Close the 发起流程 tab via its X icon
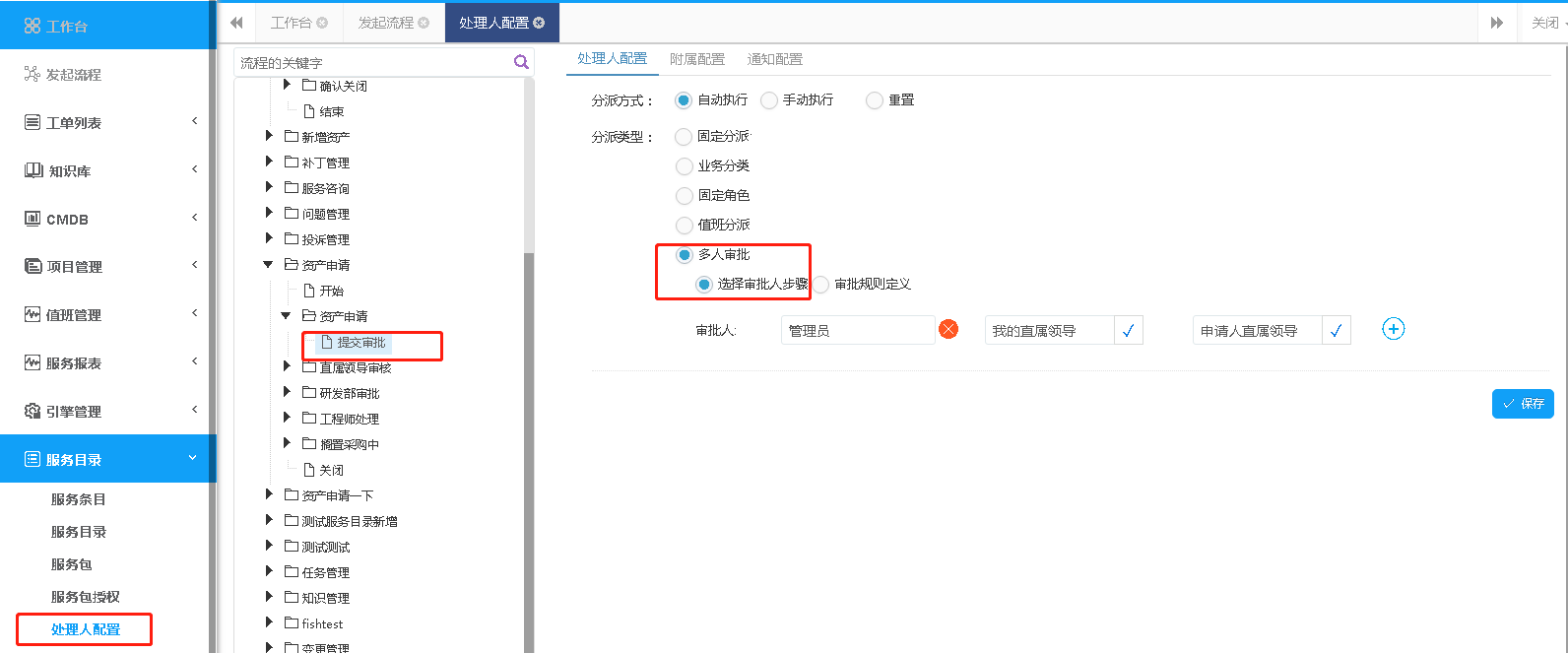 424,23
